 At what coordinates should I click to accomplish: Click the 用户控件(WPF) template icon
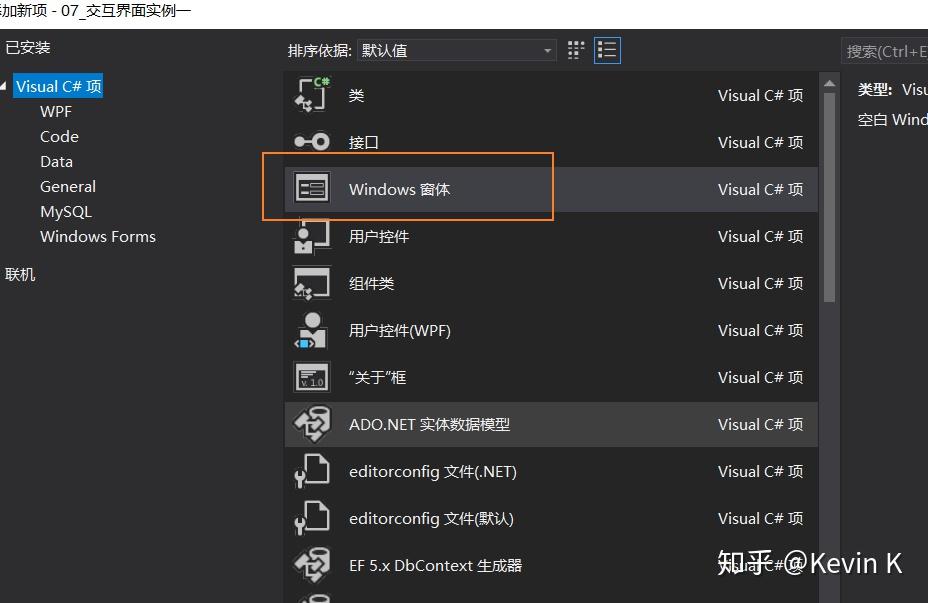point(311,330)
